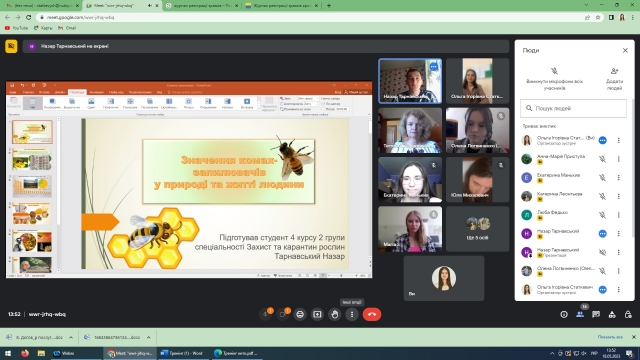Click the yellow host management icon top-left
Image resolution: width=640 pixels, height=360 pixels.
11,46
